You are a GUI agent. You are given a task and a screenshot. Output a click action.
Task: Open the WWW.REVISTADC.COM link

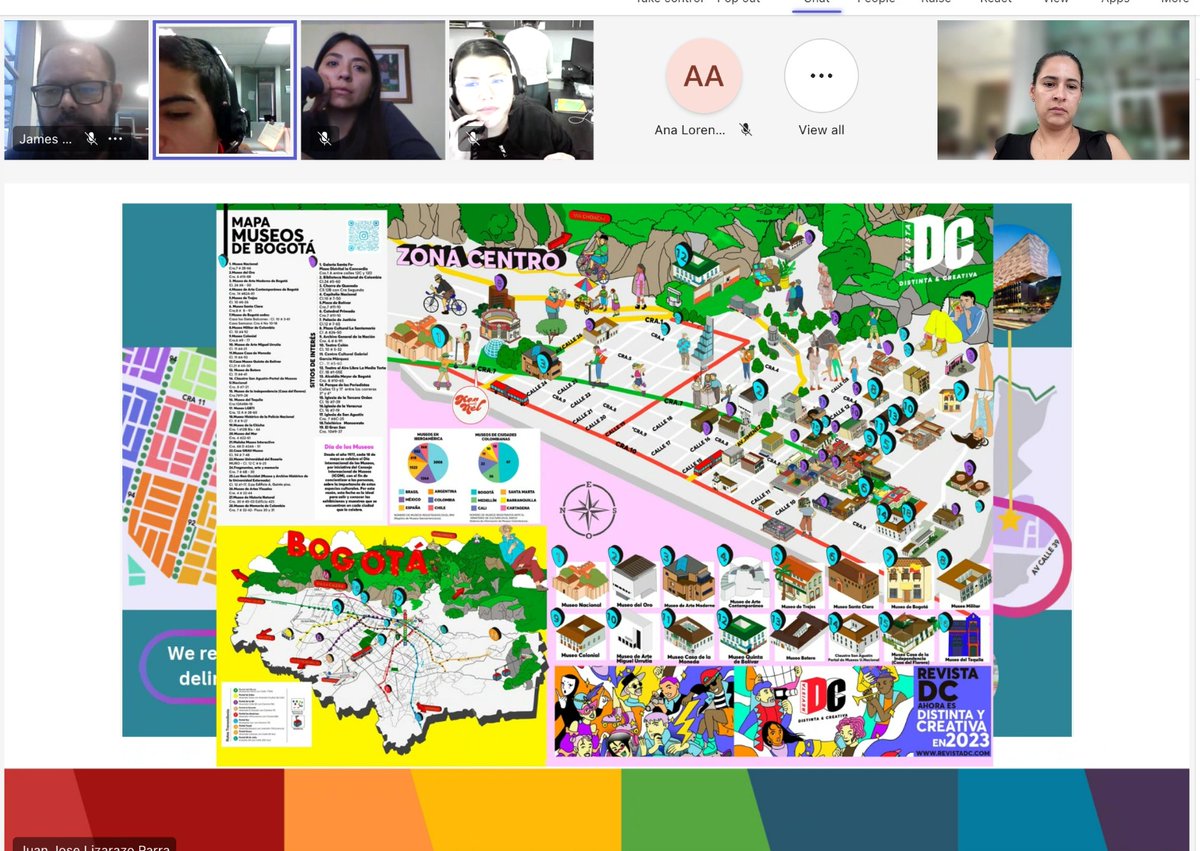point(953,752)
